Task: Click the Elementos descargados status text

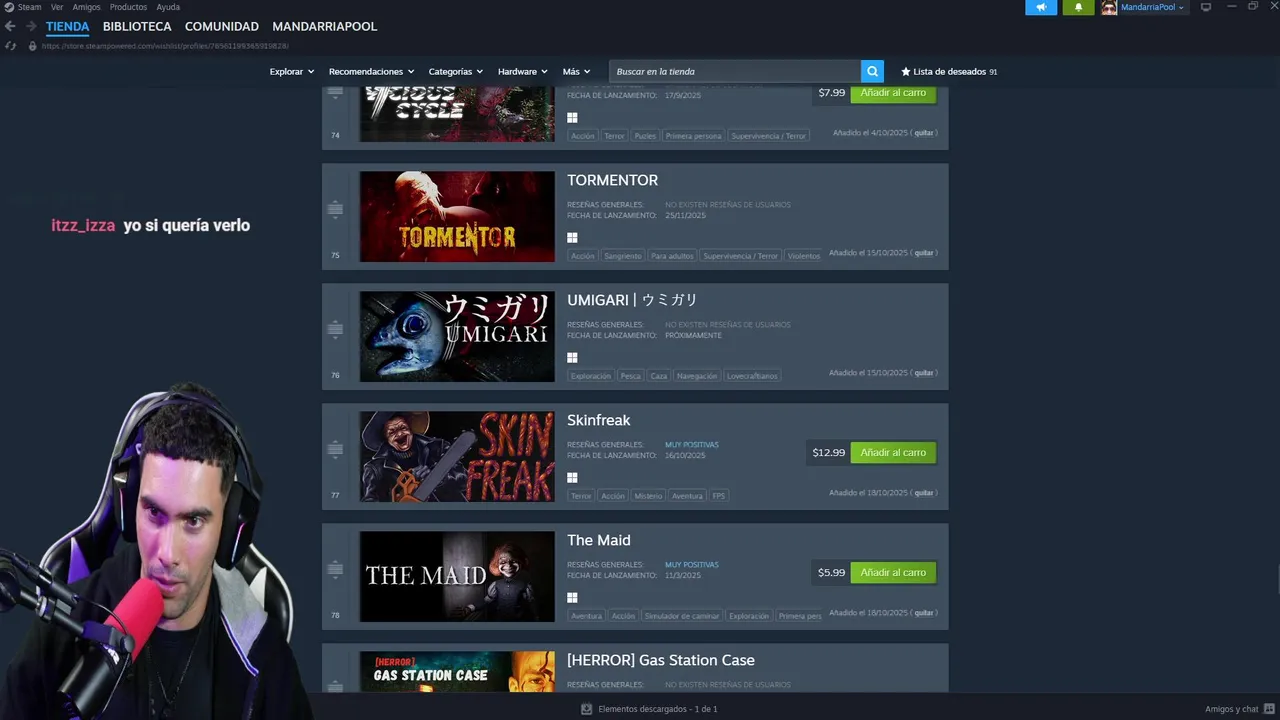Action: (x=657, y=709)
